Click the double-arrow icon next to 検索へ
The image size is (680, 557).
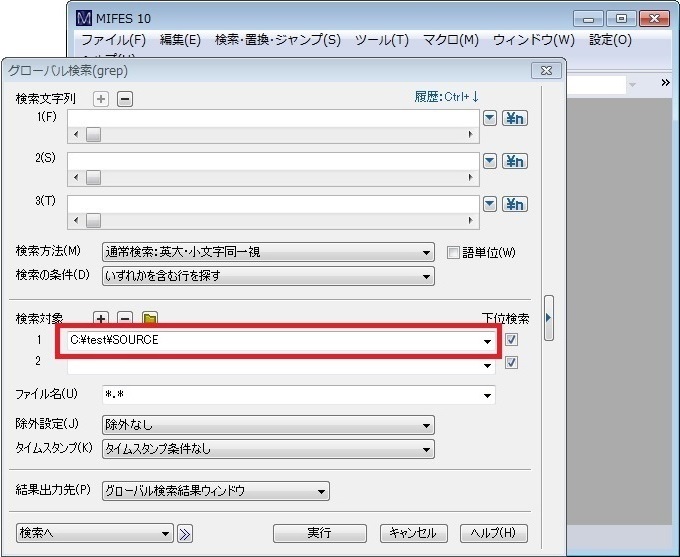[185, 533]
